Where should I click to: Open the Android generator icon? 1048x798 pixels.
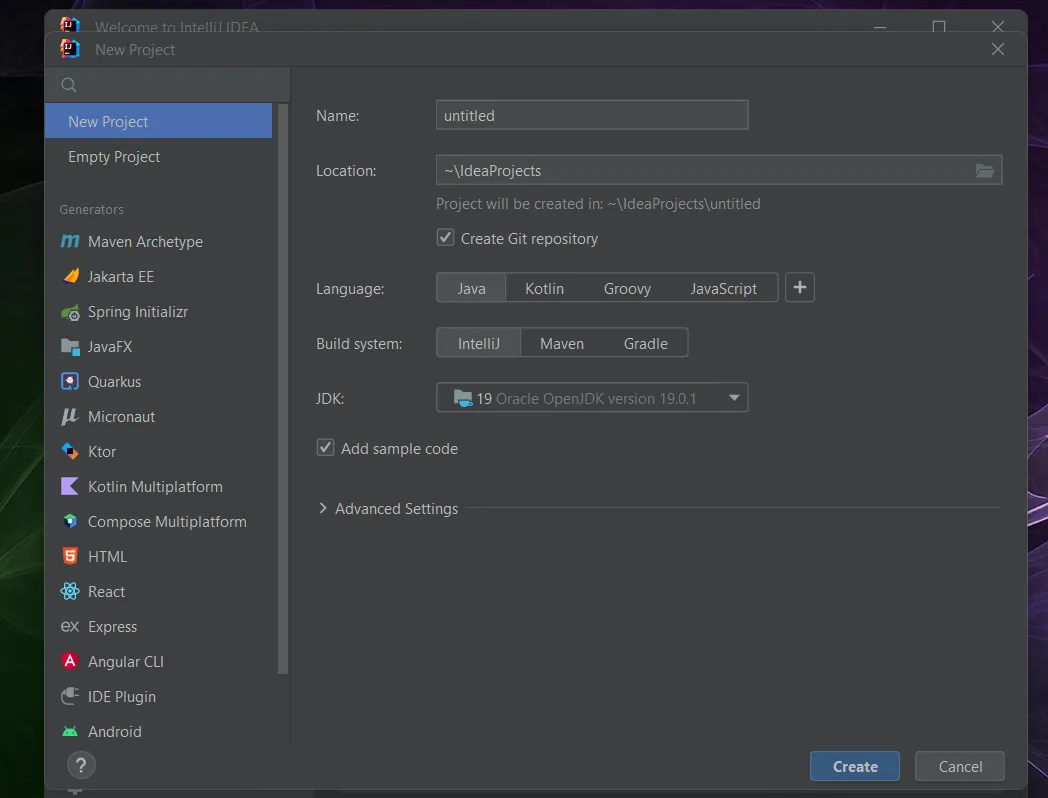(x=70, y=732)
